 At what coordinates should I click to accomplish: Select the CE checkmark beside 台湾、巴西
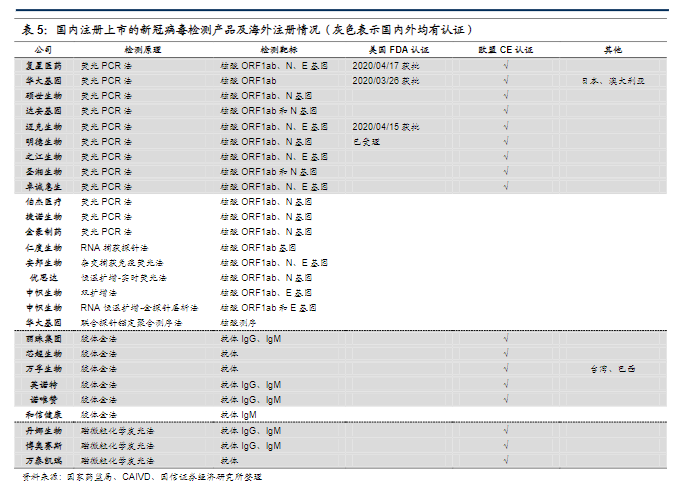(507, 368)
